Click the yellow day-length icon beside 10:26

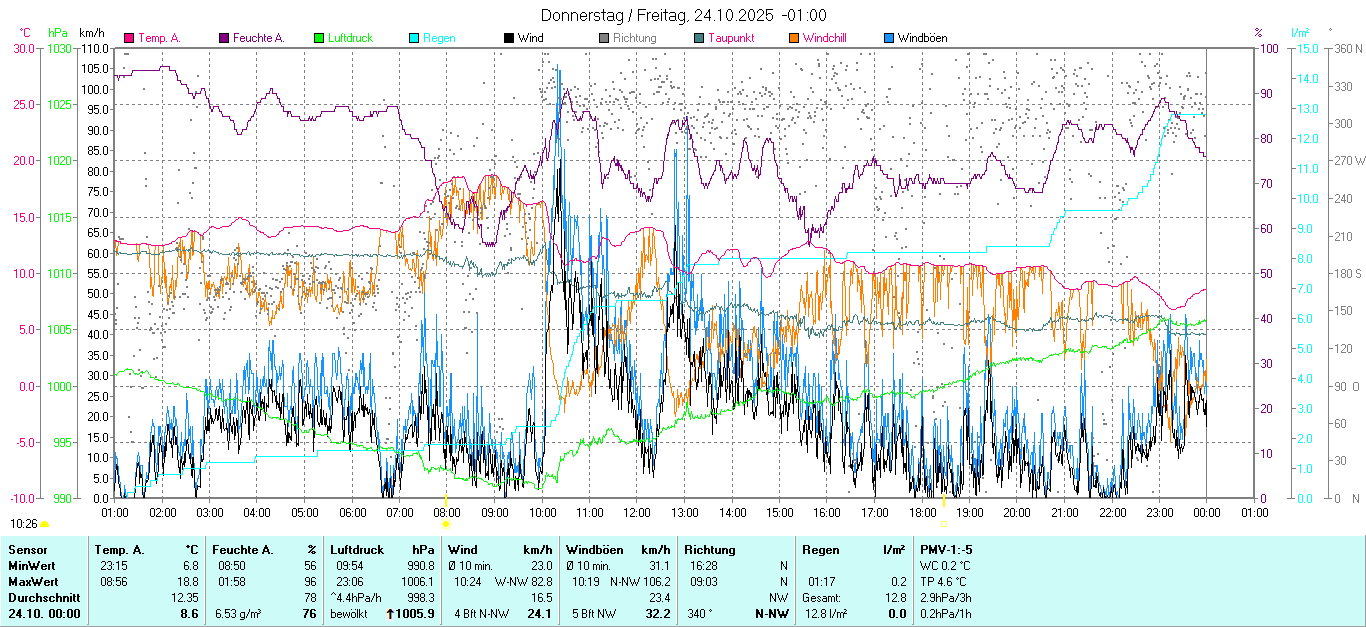[x=44, y=524]
